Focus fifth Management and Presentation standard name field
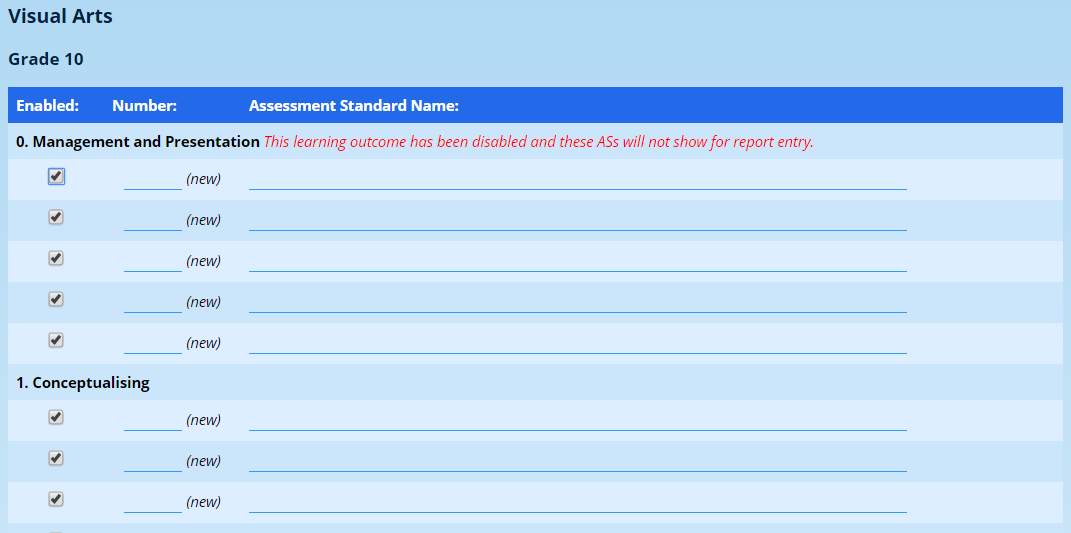1071x533 pixels. (x=577, y=343)
